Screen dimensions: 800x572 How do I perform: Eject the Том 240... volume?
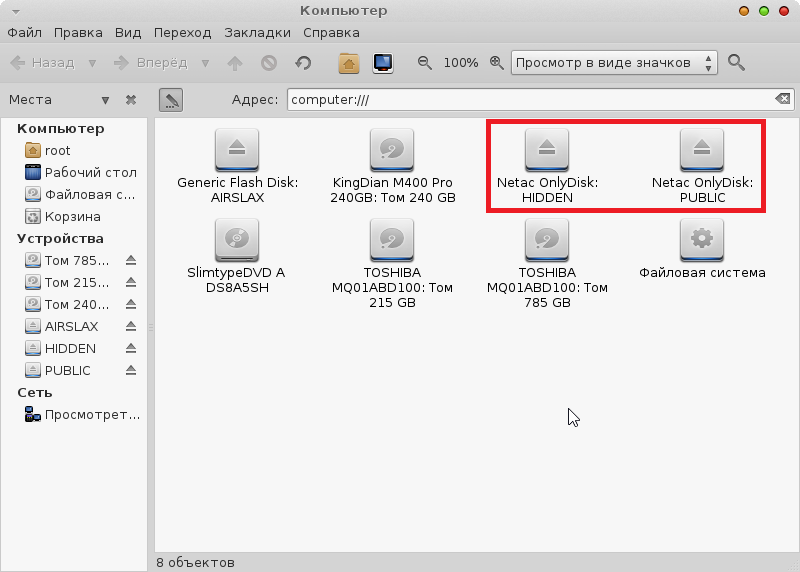tap(131, 304)
